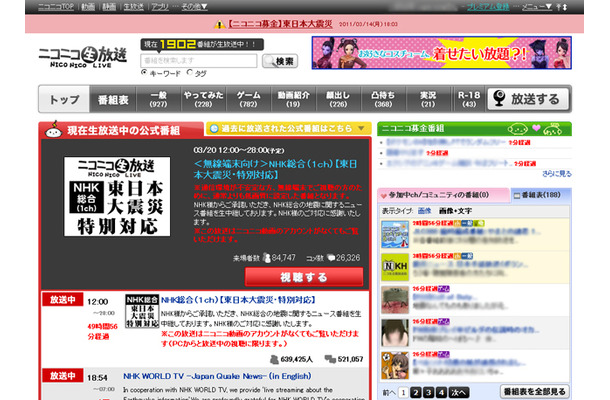Open the 動画紹介 (19) category tab
The height and width of the screenshot is (400, 610).
tap(293, 99)
